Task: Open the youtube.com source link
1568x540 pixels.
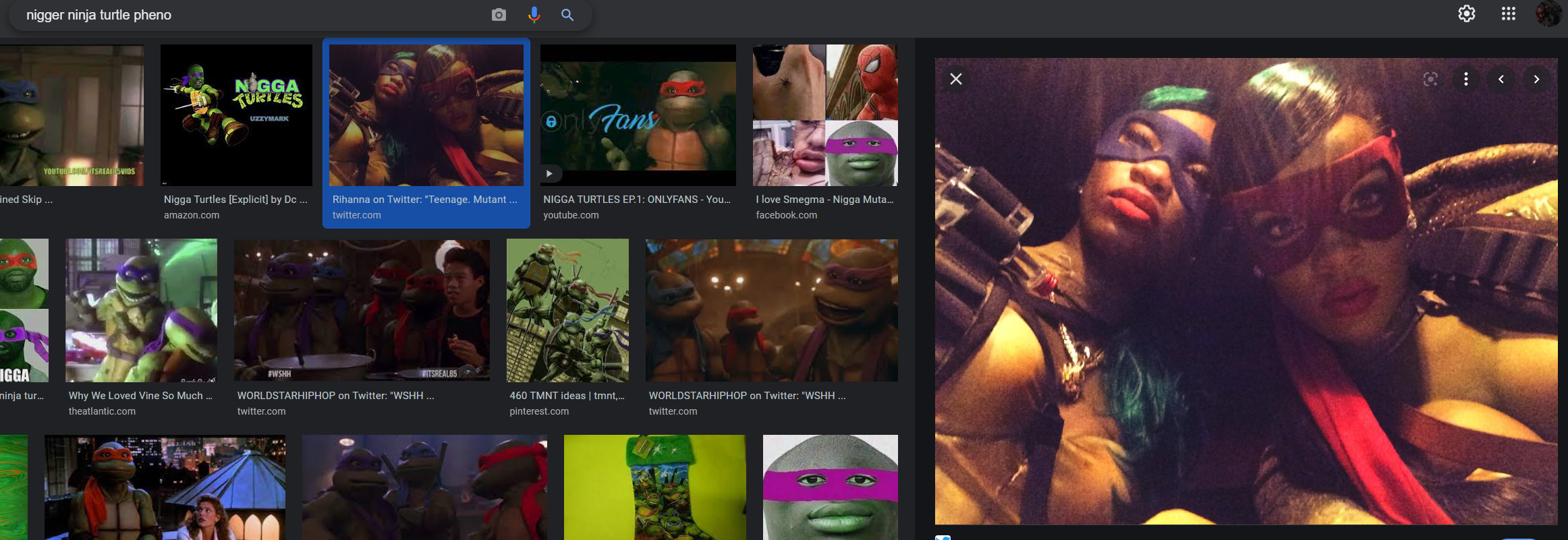Action: pos(571,215)
